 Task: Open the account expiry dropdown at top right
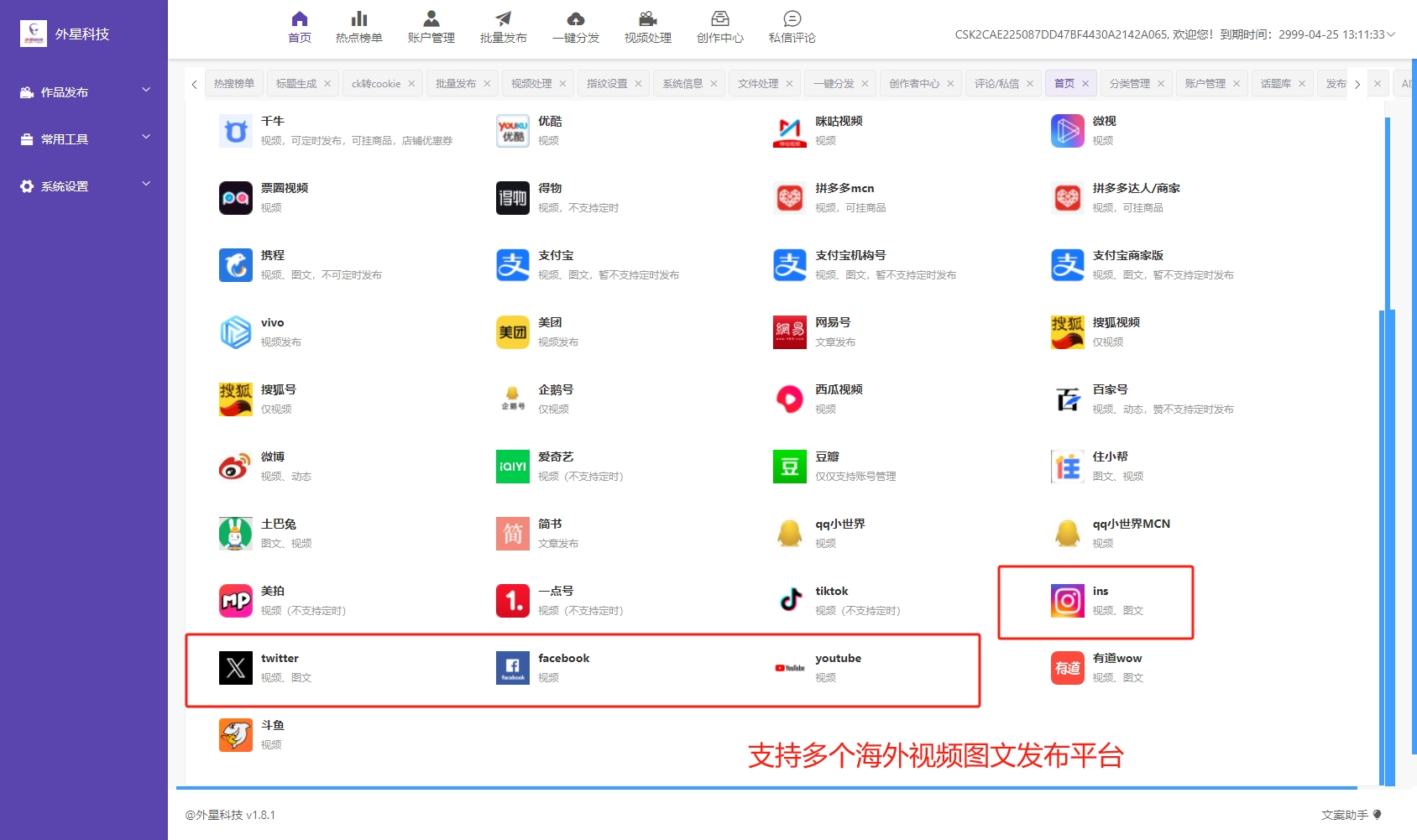point(1389,36)
